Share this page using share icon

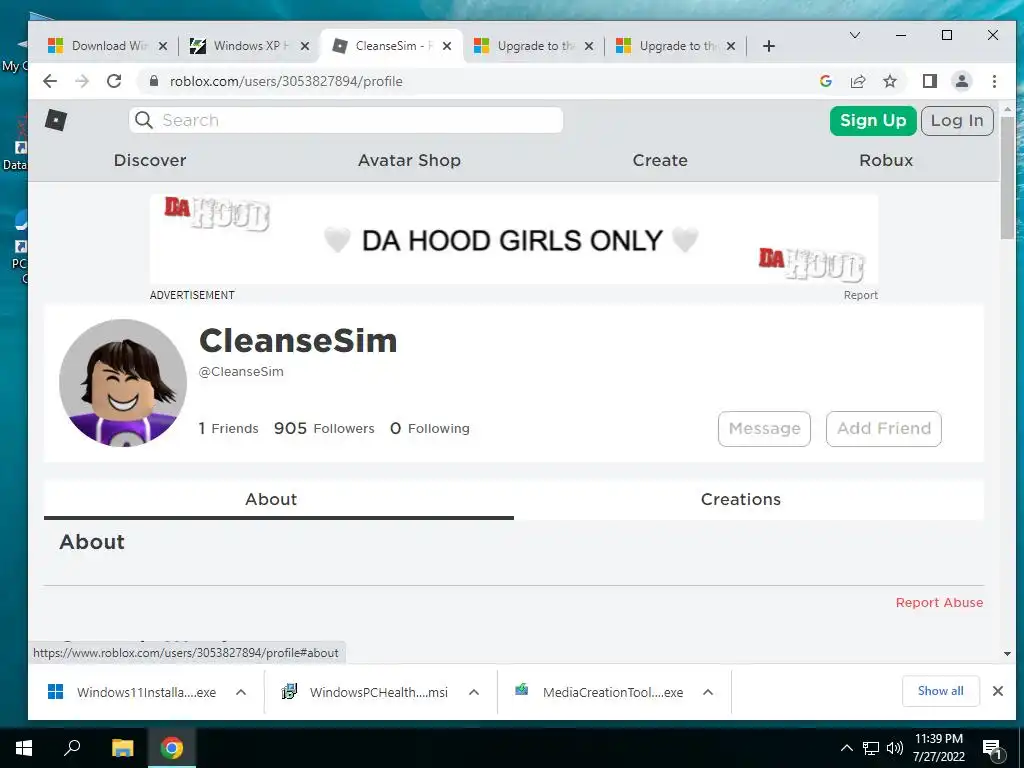[x=857, y=81]
